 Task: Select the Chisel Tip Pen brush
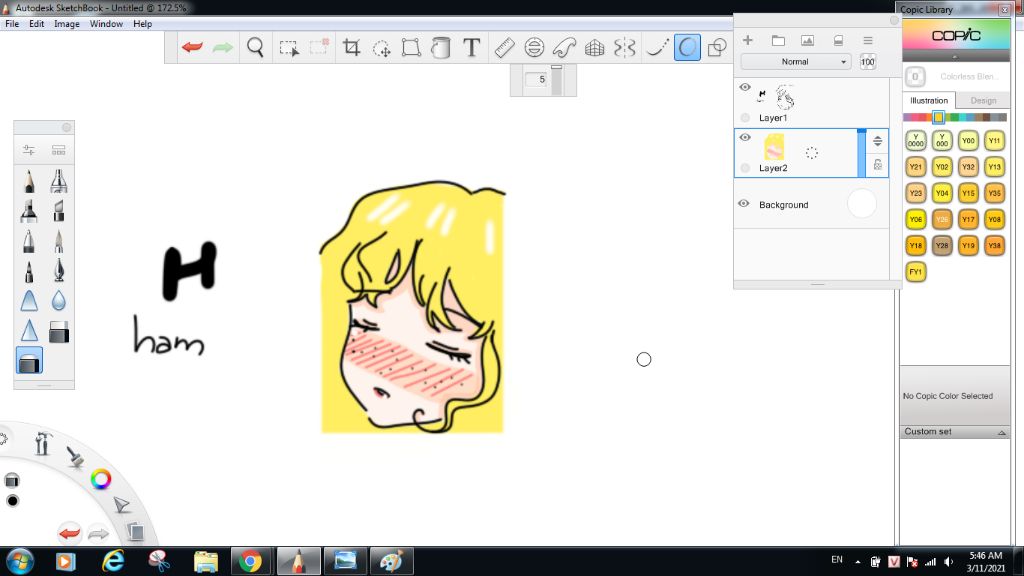(x=59, y=211)
